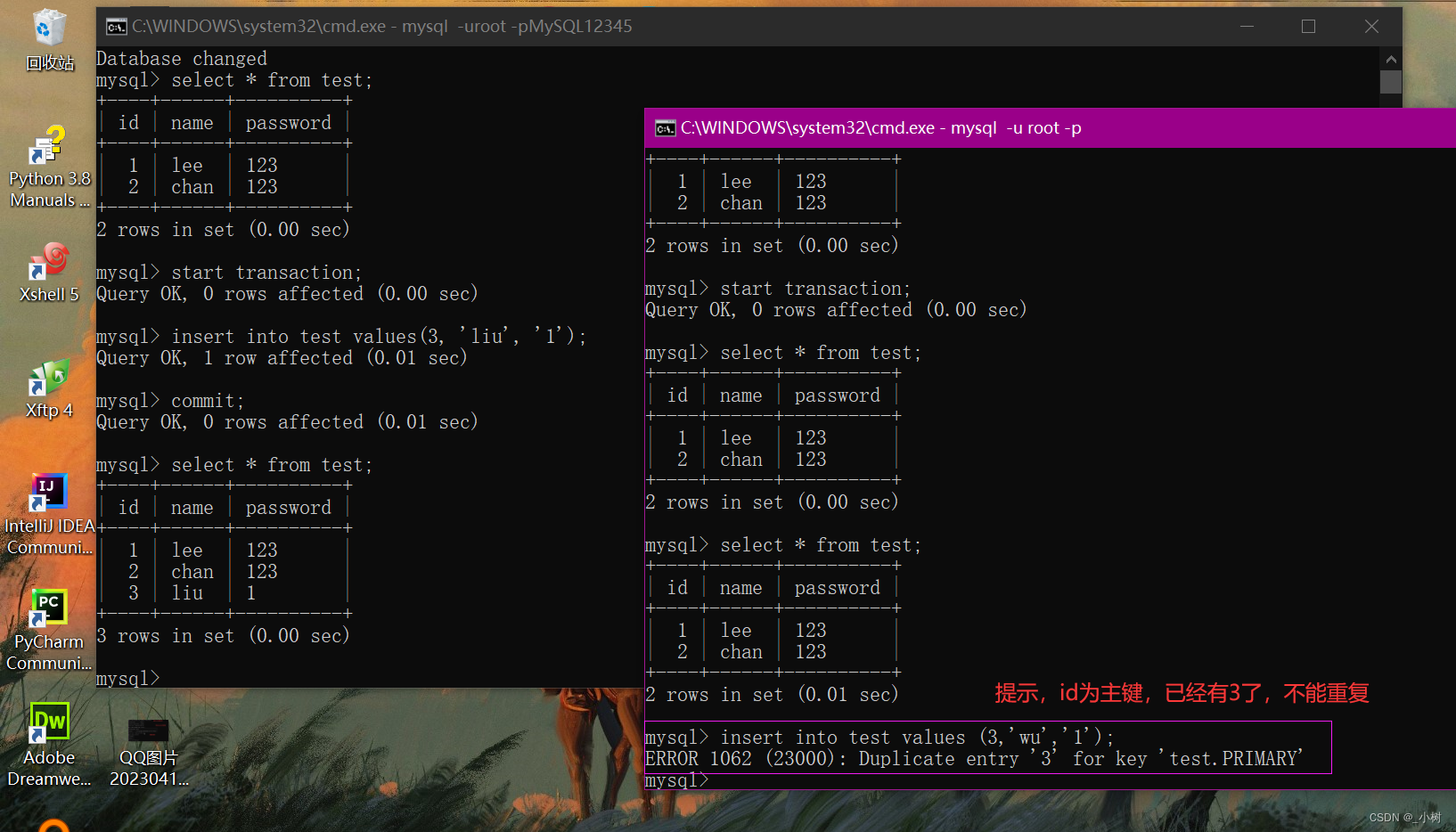1456x832 pixels.
Task: Launch Xftp 4 desktop shortcut
Action: 49,388
